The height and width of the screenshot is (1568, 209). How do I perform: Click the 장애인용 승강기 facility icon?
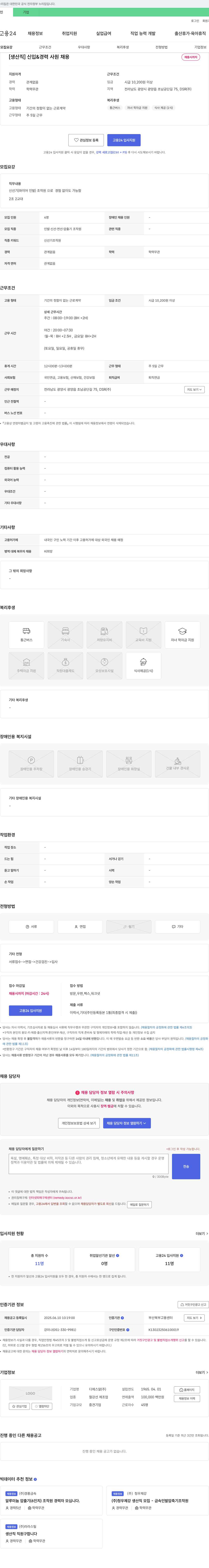pos(80,764)
